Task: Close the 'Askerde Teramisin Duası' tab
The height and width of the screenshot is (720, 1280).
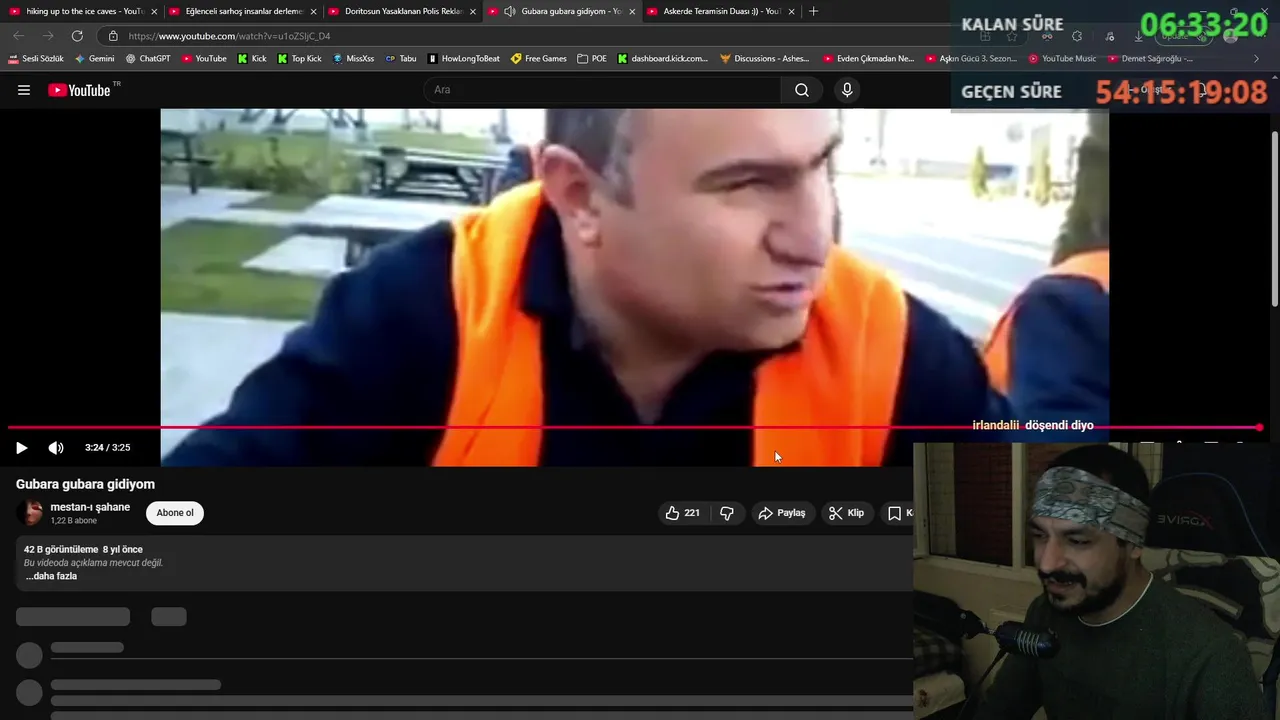Action: point(791,11)
